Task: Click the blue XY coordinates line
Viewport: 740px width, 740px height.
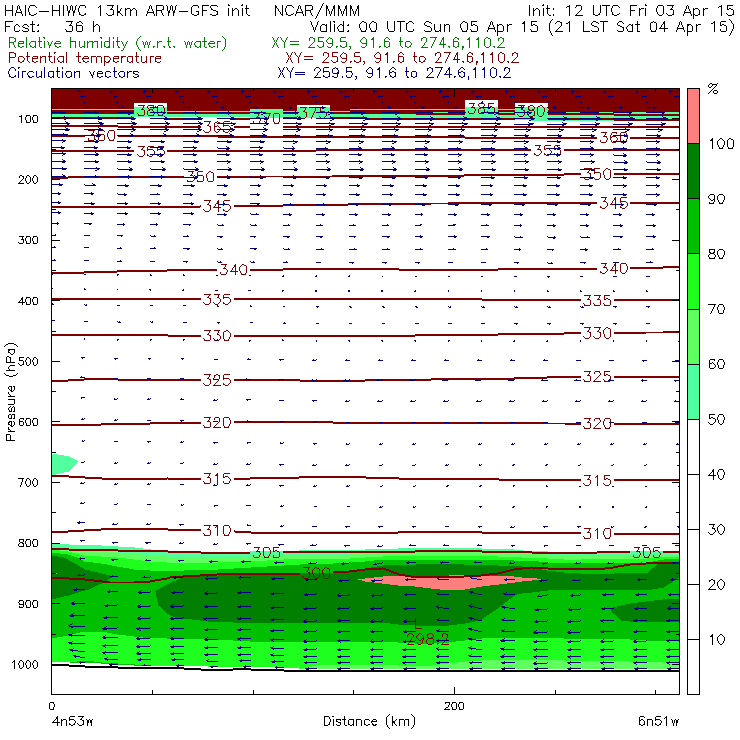Action: click(x=394, y=73)
